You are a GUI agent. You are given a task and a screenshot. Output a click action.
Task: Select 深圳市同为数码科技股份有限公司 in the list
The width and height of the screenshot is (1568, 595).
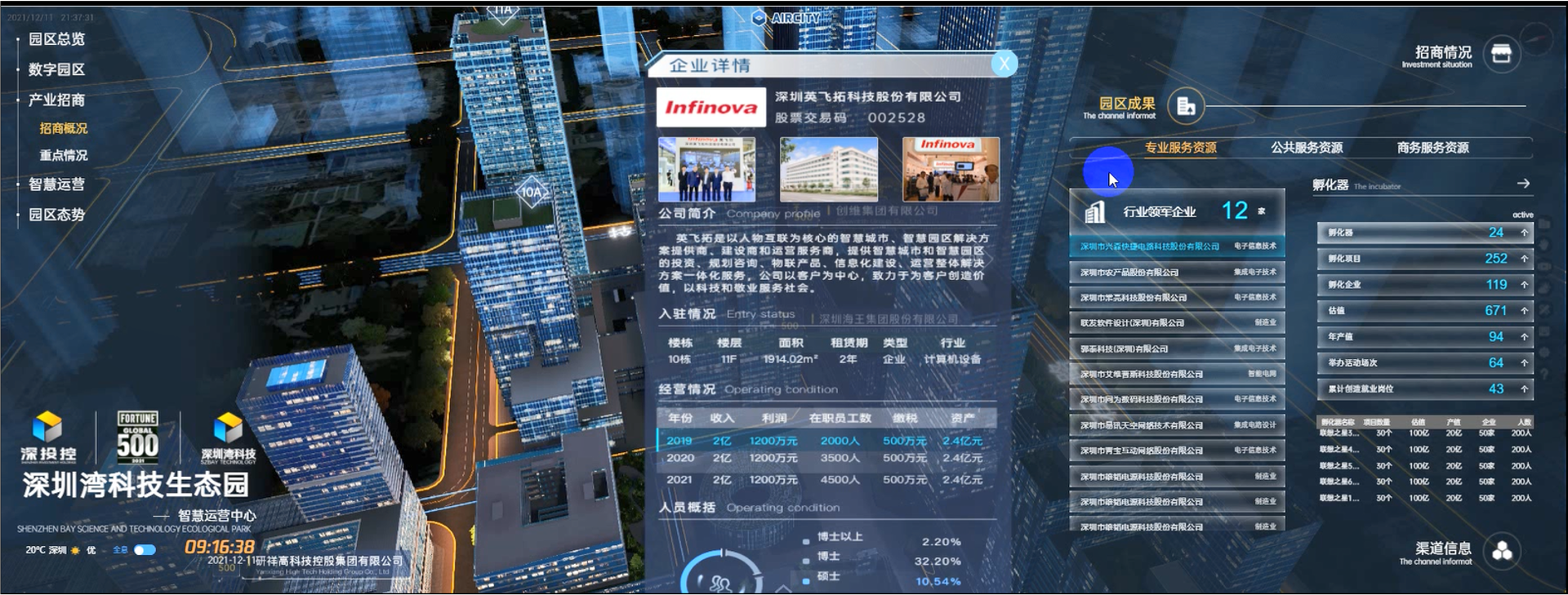point(1177,399)
